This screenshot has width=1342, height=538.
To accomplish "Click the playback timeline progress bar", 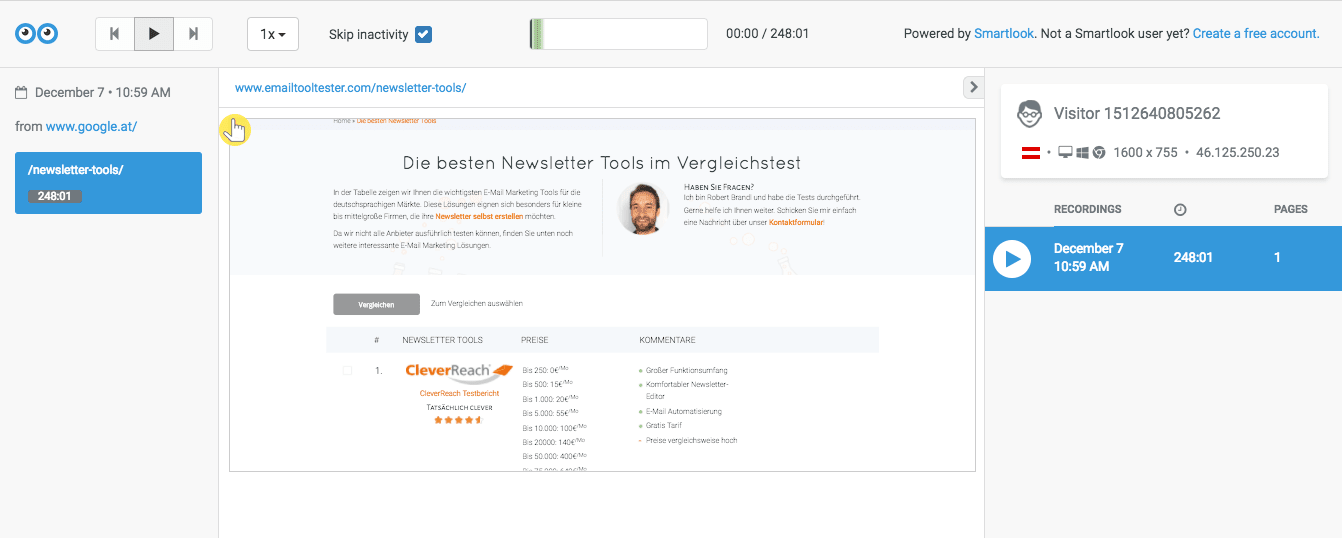I will [x=618, y=34].
